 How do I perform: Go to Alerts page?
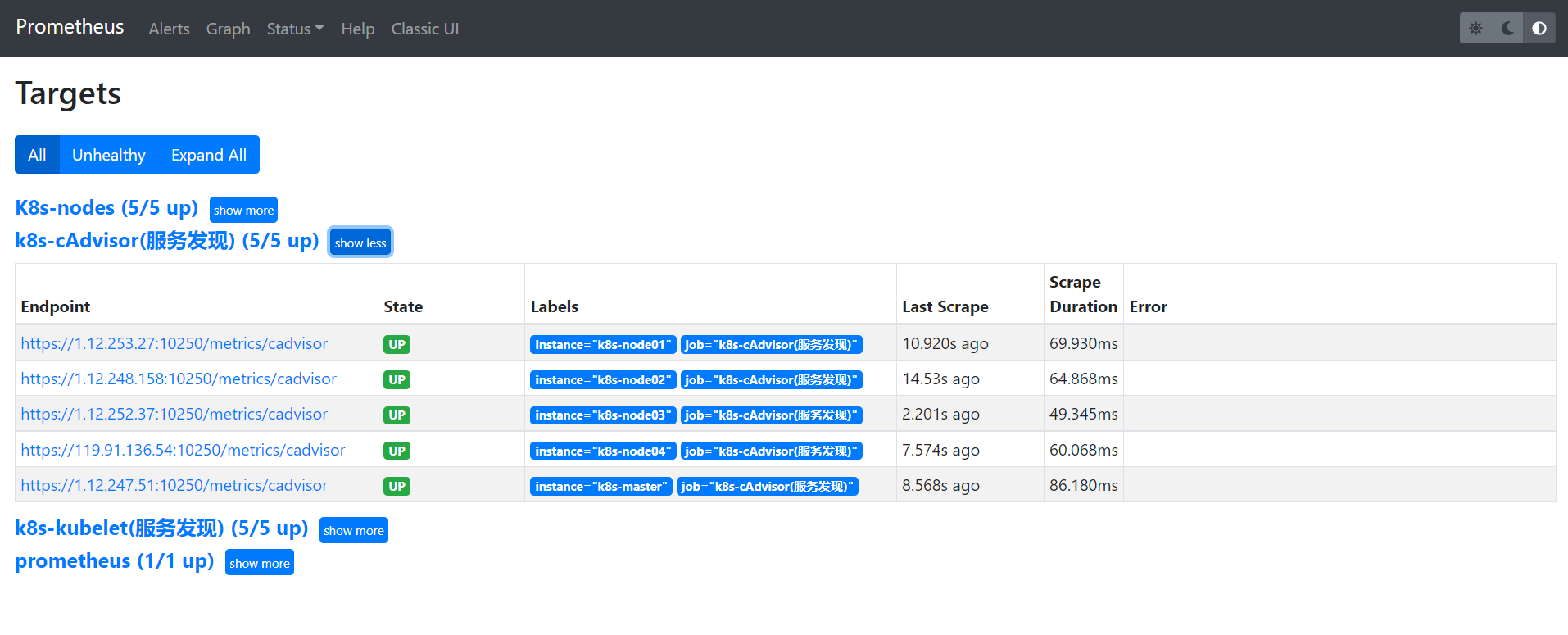tap(169, 29)
